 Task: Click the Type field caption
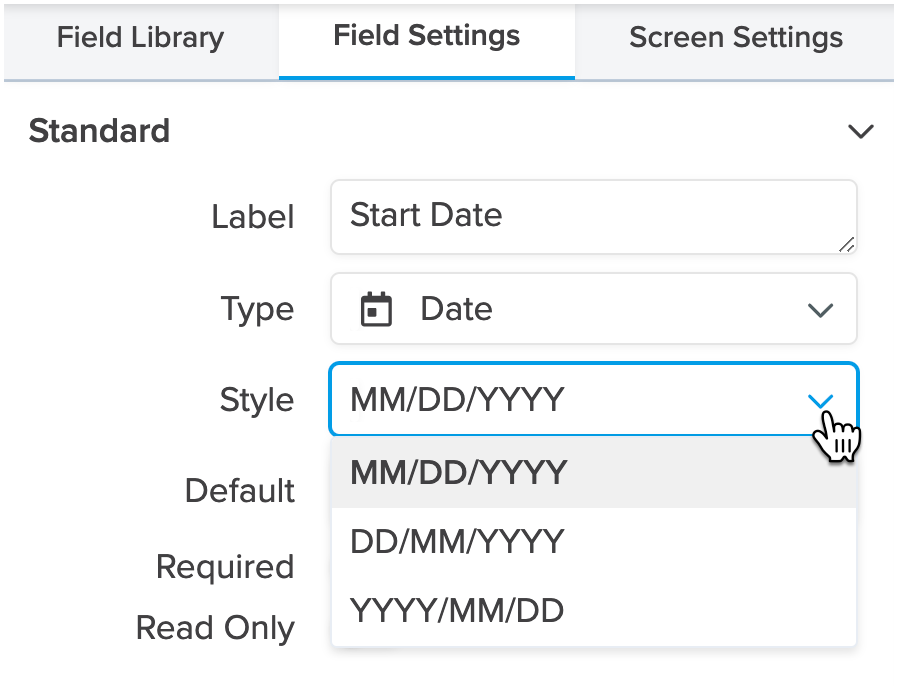click(257, 310)
